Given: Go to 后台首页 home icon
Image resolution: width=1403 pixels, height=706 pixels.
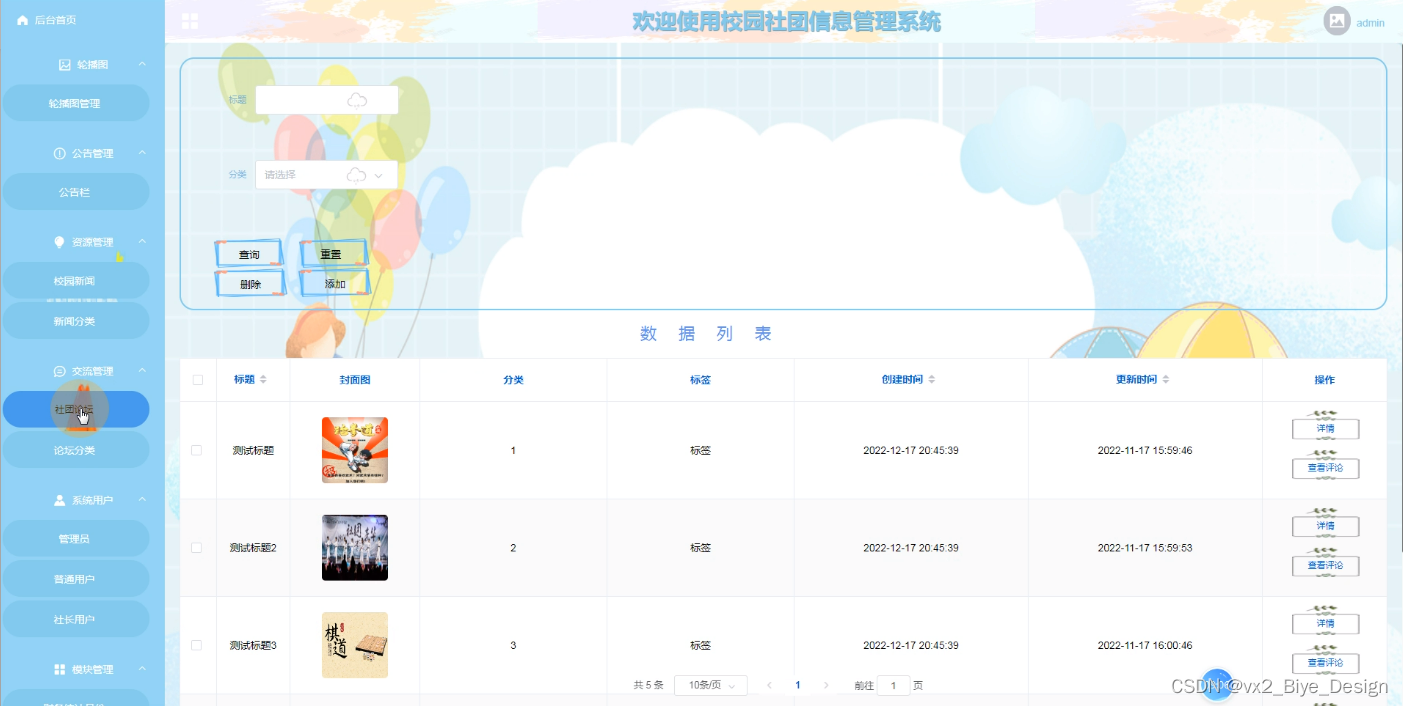Looking at the screenshot, I should (x=22, y=20).
